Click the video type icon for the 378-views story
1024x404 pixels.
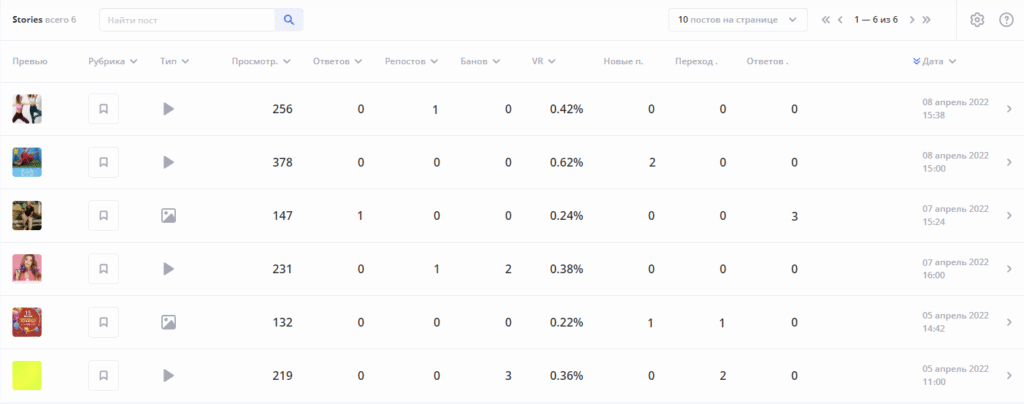tap(168, 162)
